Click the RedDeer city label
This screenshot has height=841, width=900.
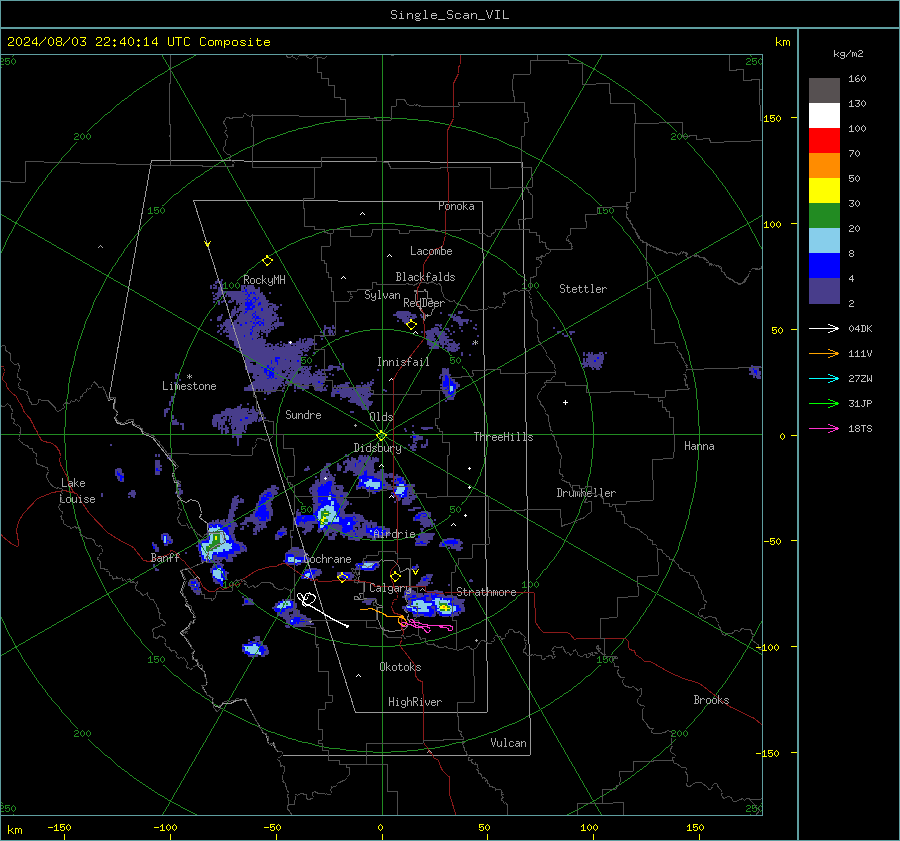pyautogui.click(x=424, y=303)
